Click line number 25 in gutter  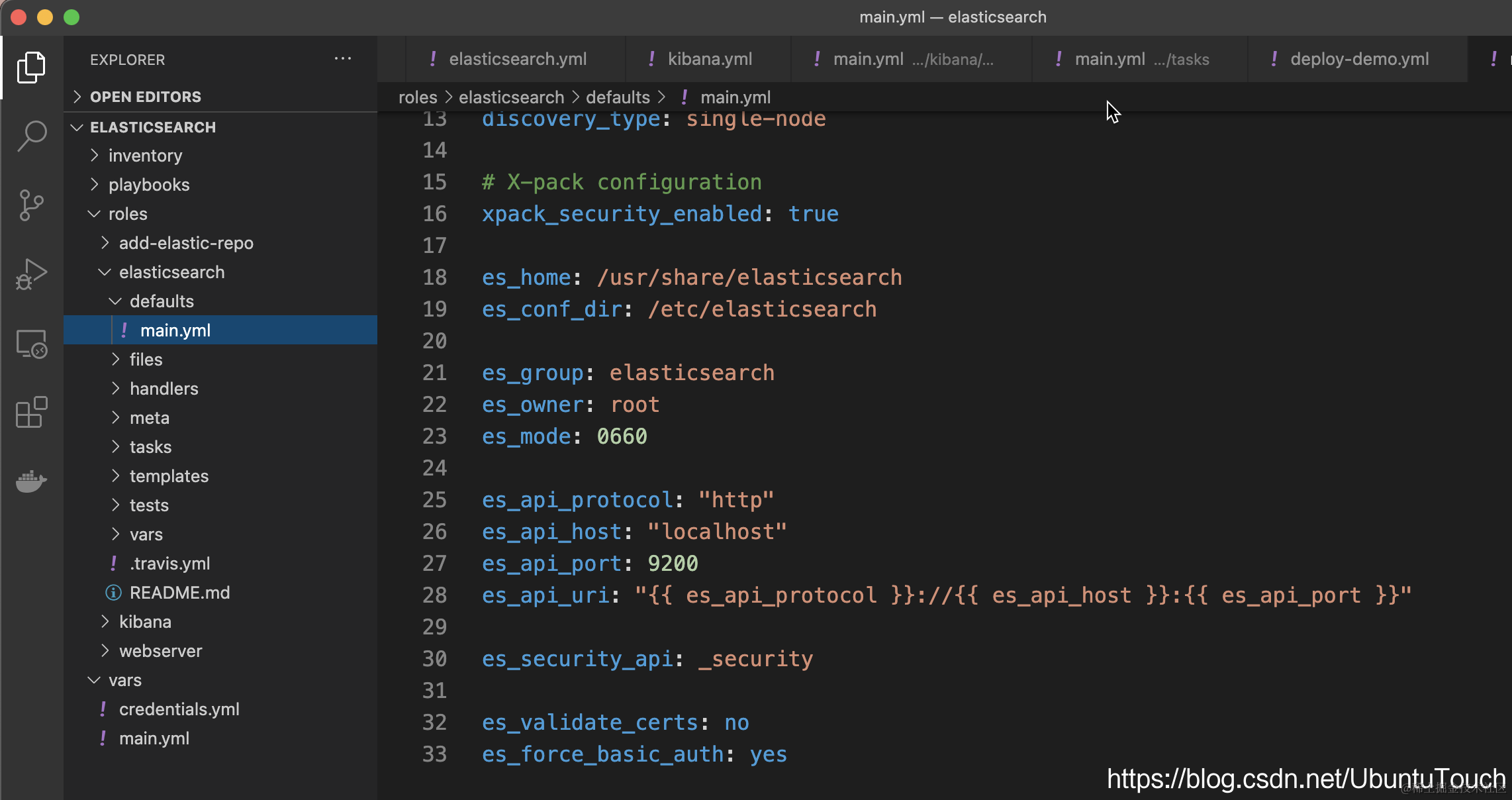coord(434,500)
